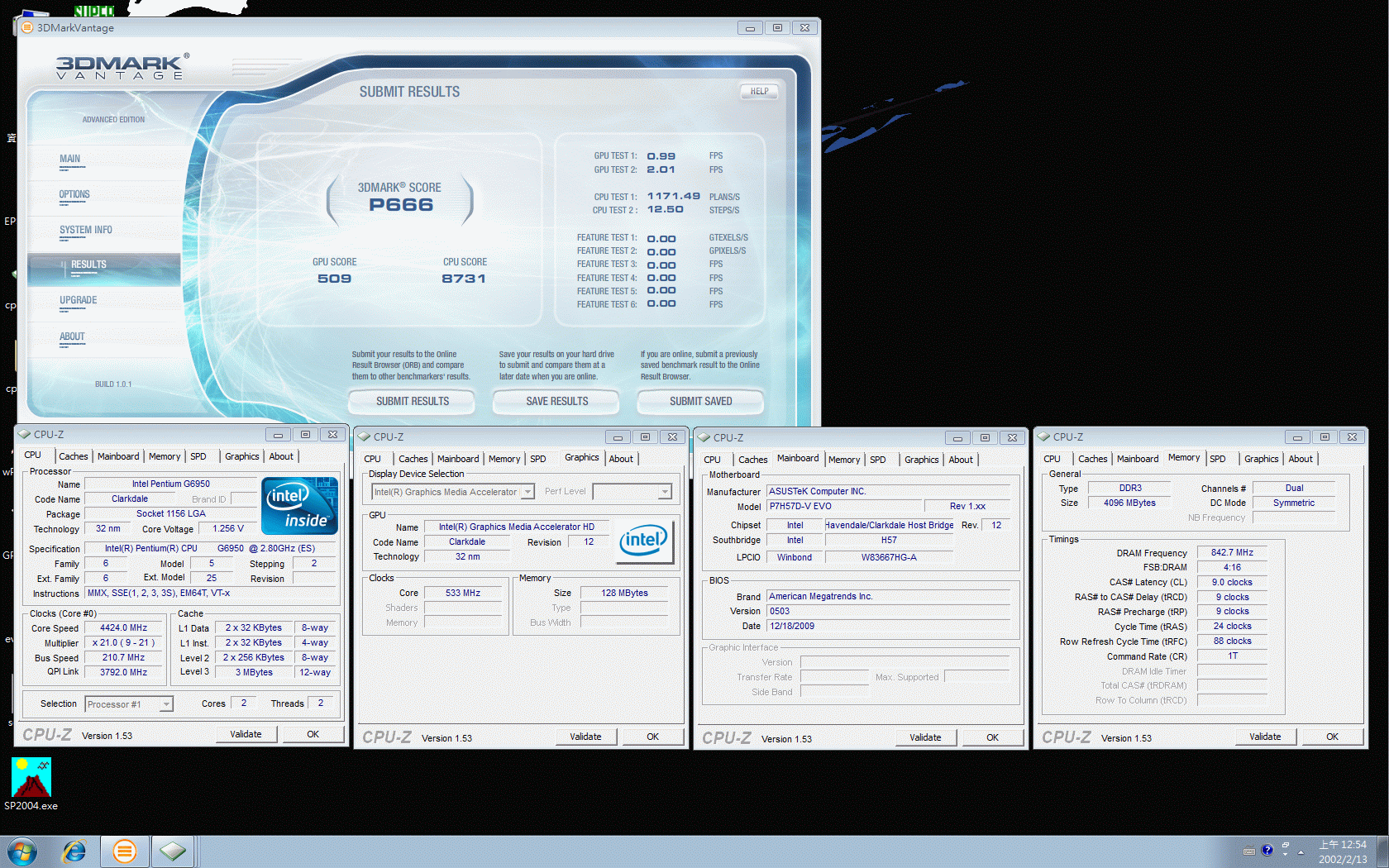
Task: Click the blue help icon in the system tray
Action: click(x=1267, y=851)
